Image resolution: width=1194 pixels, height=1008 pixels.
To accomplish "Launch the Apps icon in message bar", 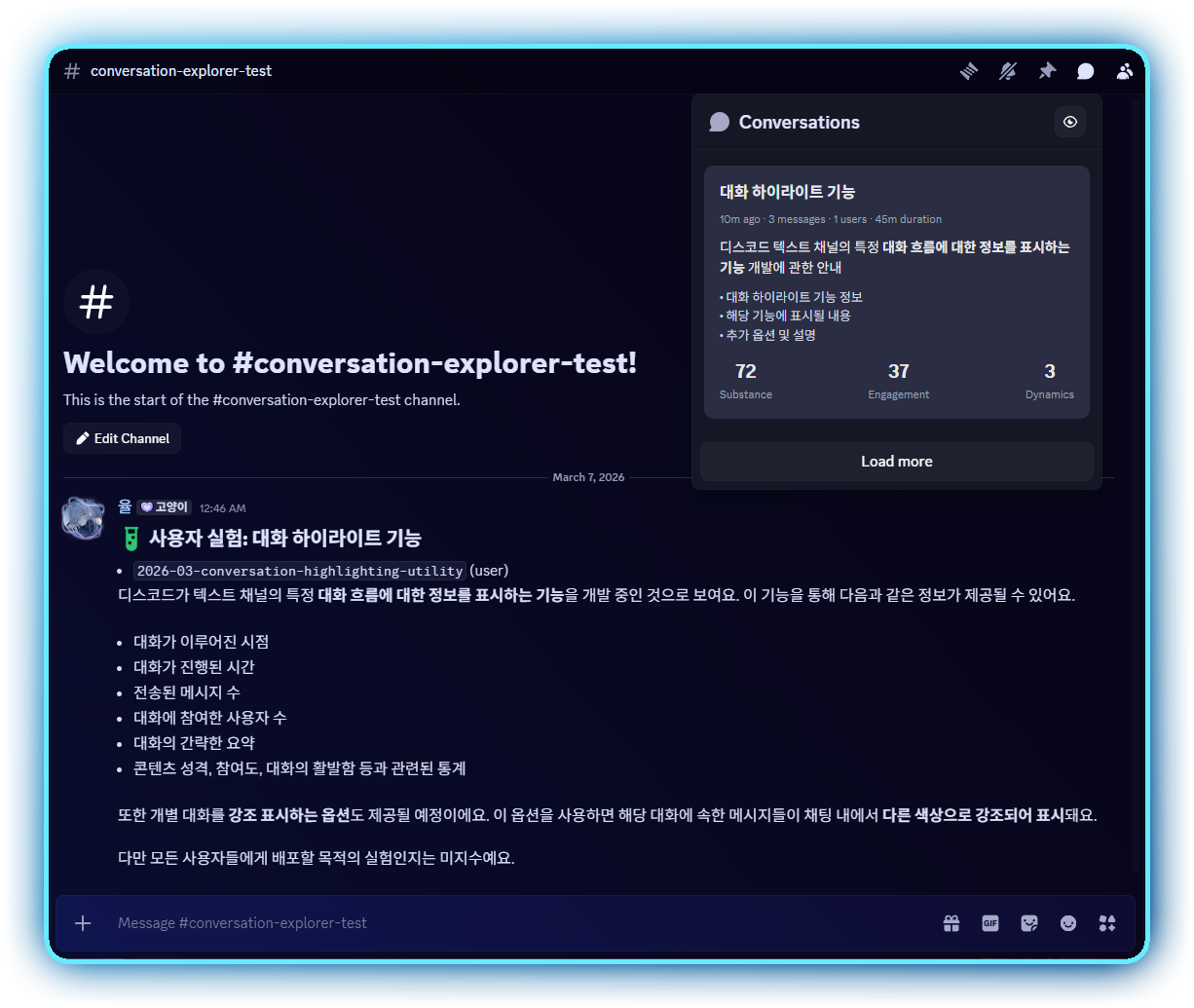I will coord(1107,923).
